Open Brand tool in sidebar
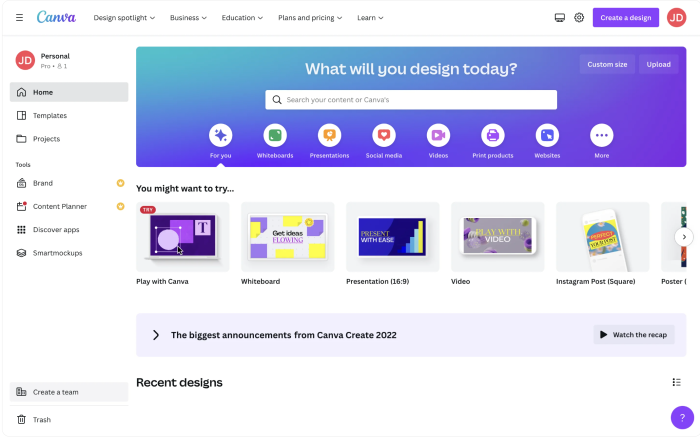This screenshot has width=700, height=438. pos(69,183)
